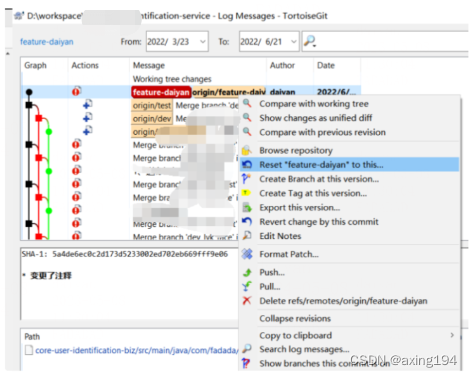Choose Compare with previous revision
Screen dimensions: 472x377
pos(322,132)
